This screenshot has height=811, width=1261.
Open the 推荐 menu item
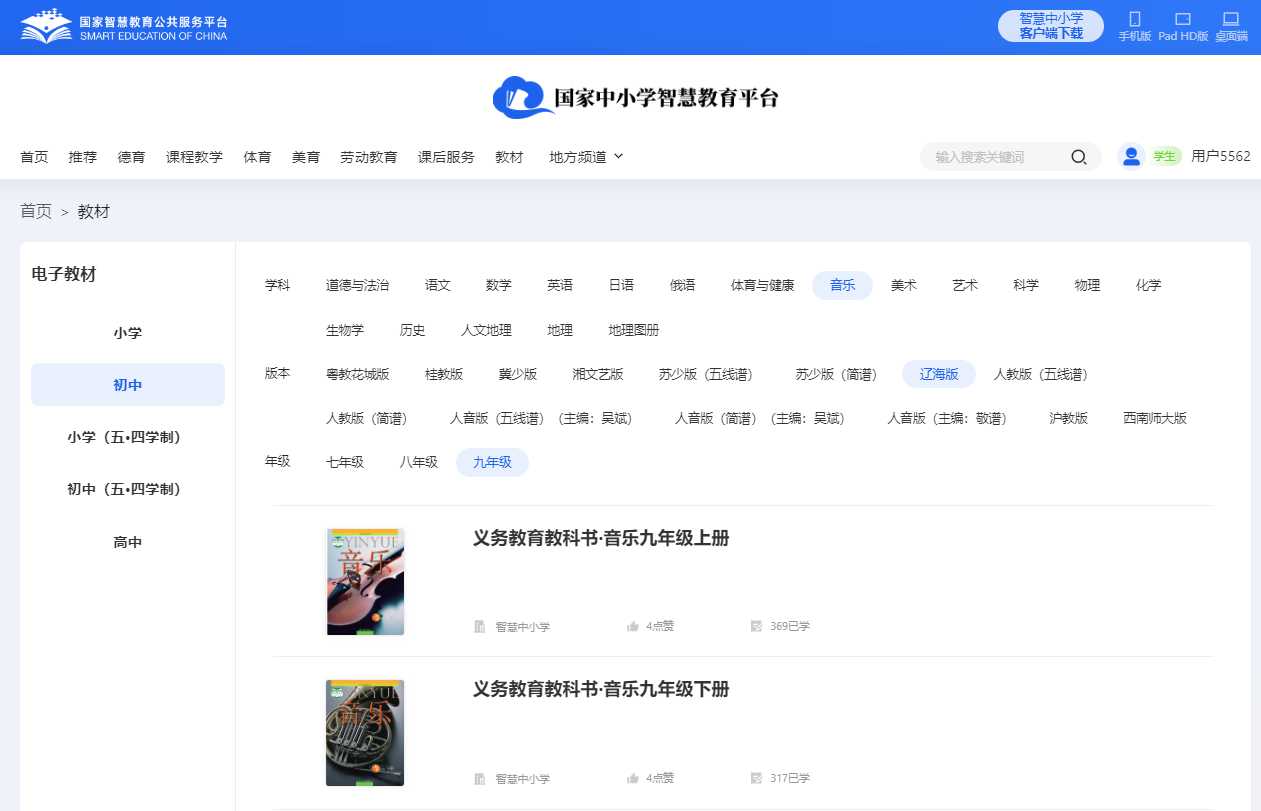tap(83, 157)
